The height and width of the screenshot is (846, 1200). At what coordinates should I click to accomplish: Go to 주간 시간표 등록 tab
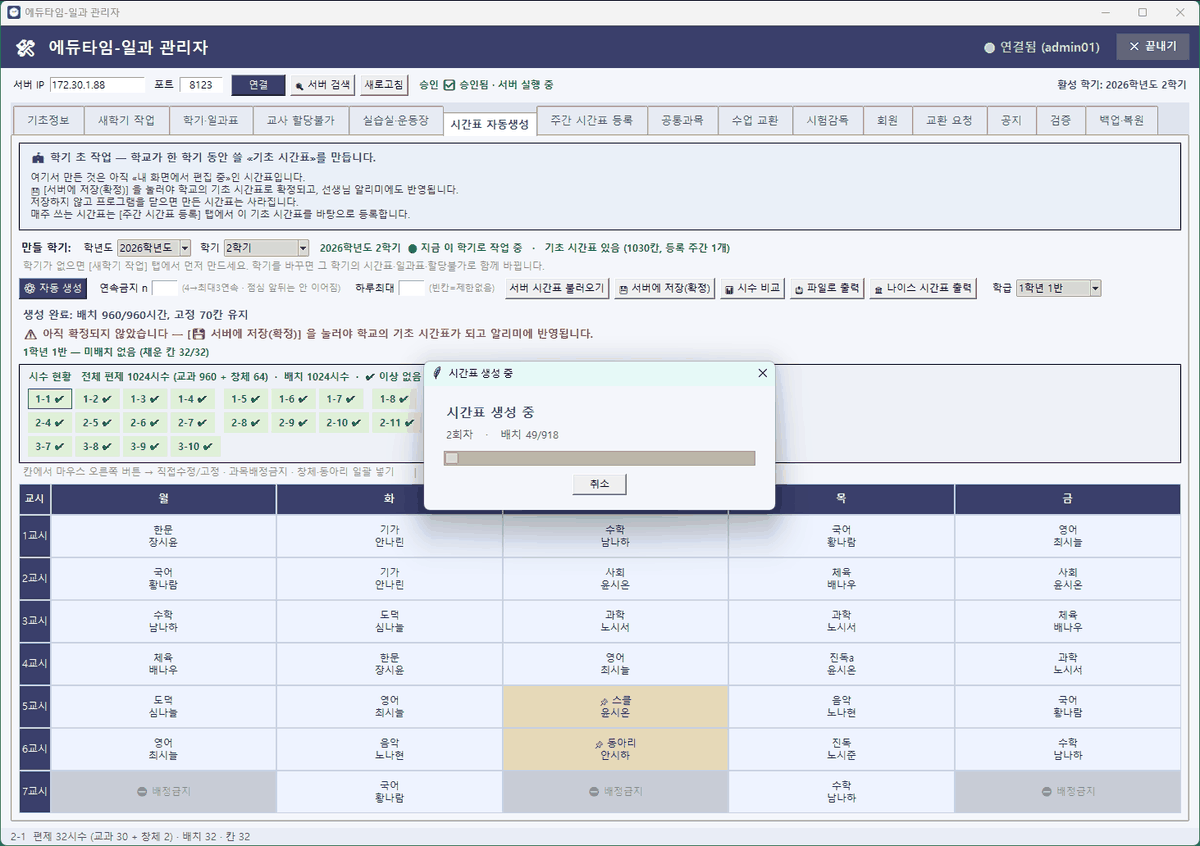(592, 120)
